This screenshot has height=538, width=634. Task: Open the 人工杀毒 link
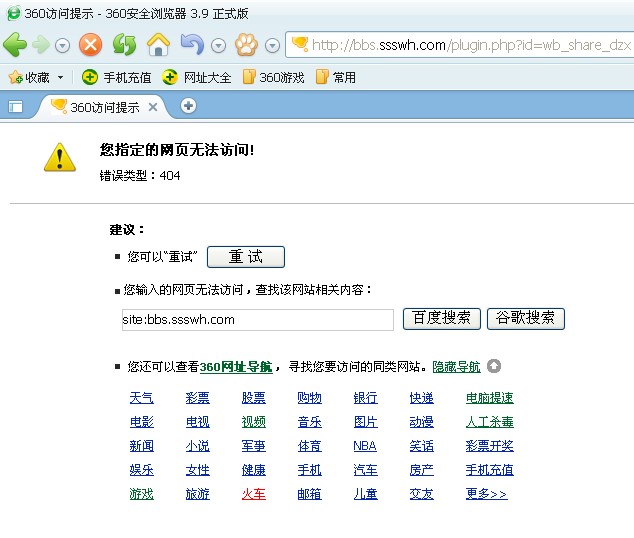(490, 422)
